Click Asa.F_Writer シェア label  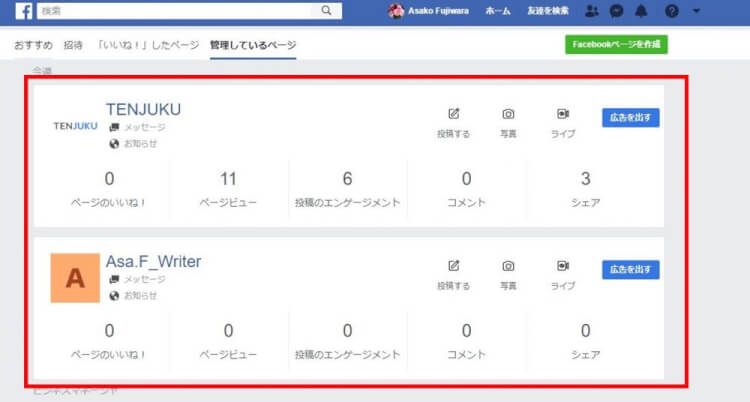[x=585, y=355]
